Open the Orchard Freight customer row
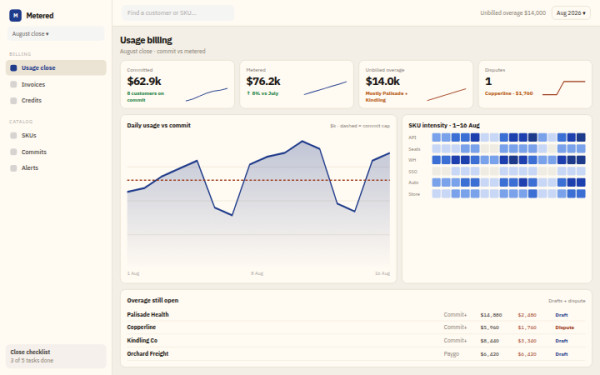The height and width of the screenshot is (375, 600). pos(356,354)
